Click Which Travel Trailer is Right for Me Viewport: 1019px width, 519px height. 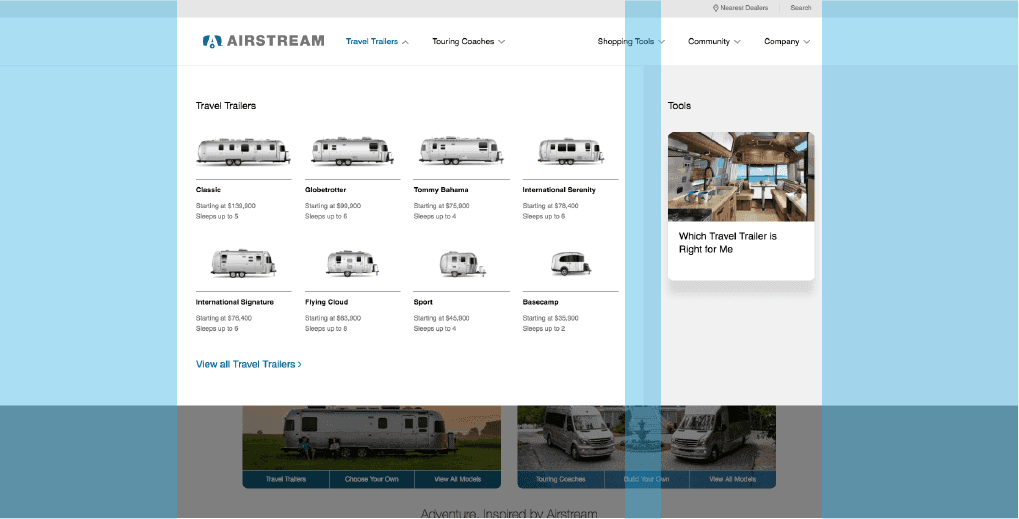(x=728, y=242)
